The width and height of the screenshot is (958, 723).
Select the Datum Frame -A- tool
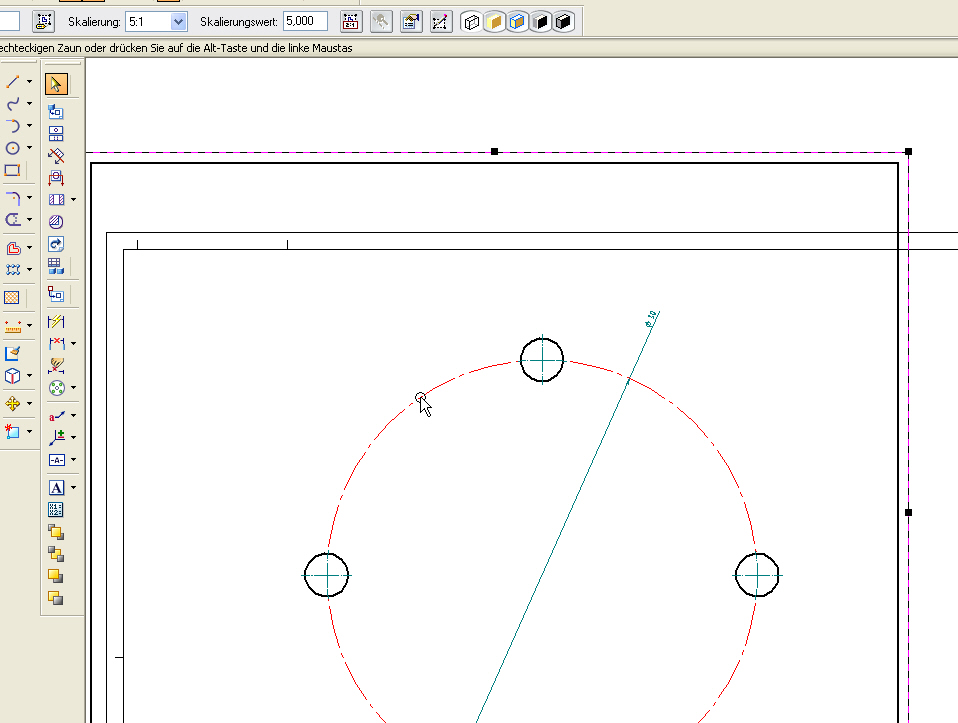point(56,460)
